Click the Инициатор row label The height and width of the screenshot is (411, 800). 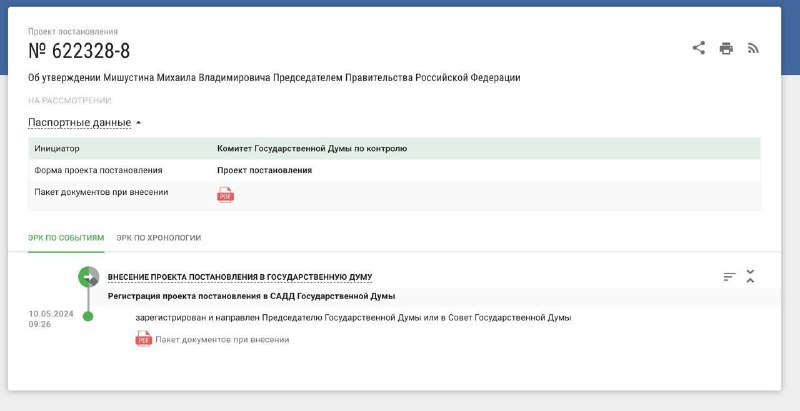click(57, 149)
